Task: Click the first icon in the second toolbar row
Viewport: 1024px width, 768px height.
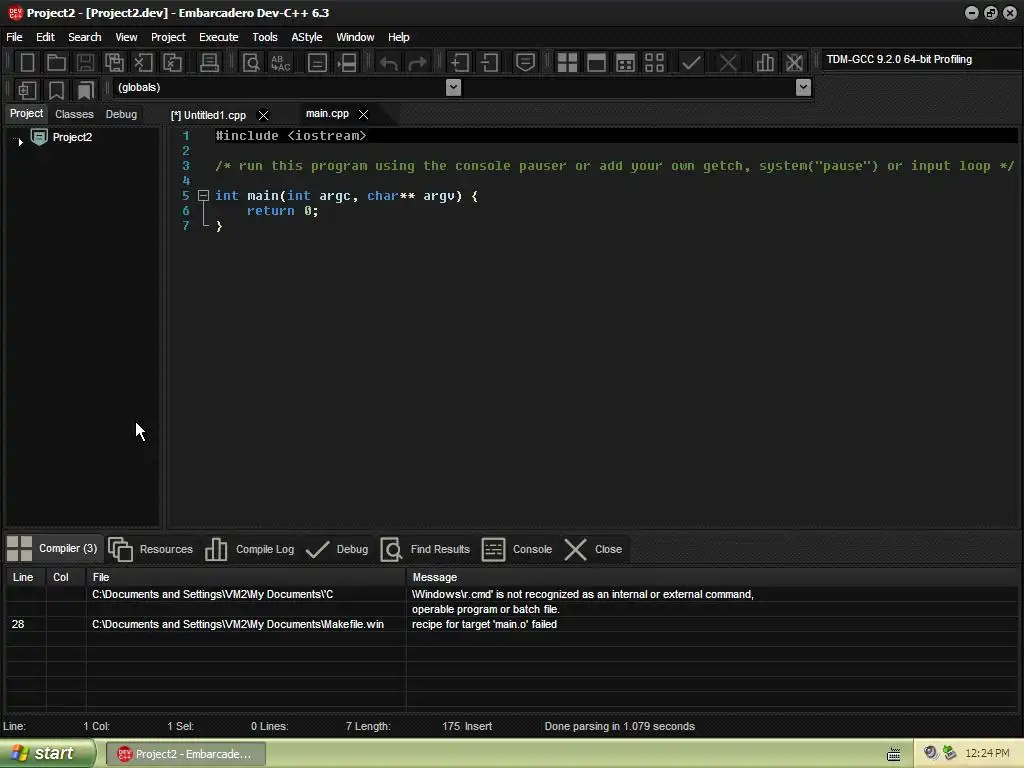Action: pos(27,90)
